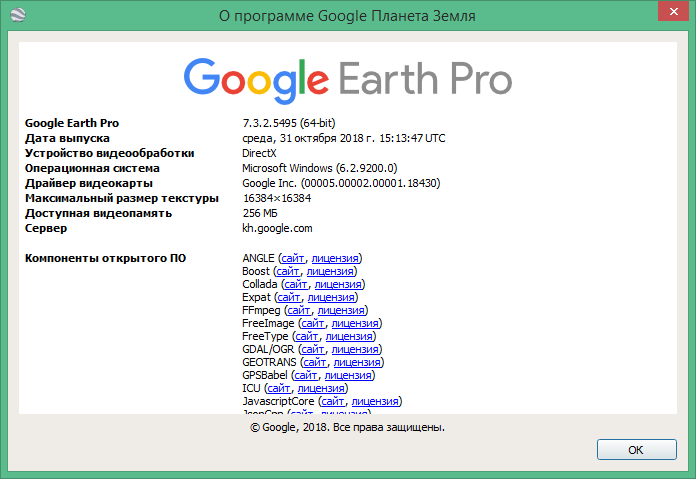Click the Дата выпуска label
Screen dimensions: 696x479
(67, 138)
